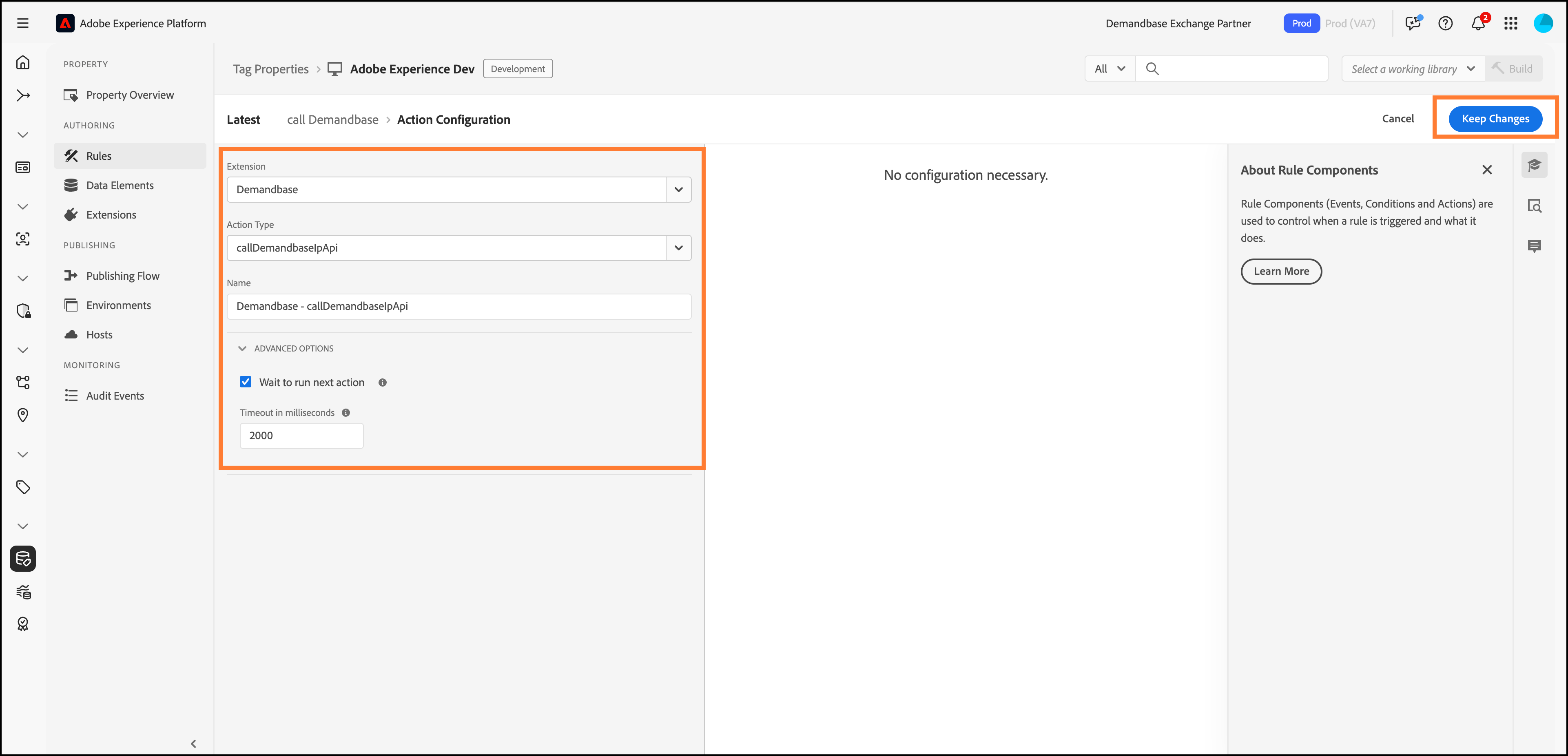Open the hamburger menu icon
Screen dimensions: 1568x756
tap(22, 23)
